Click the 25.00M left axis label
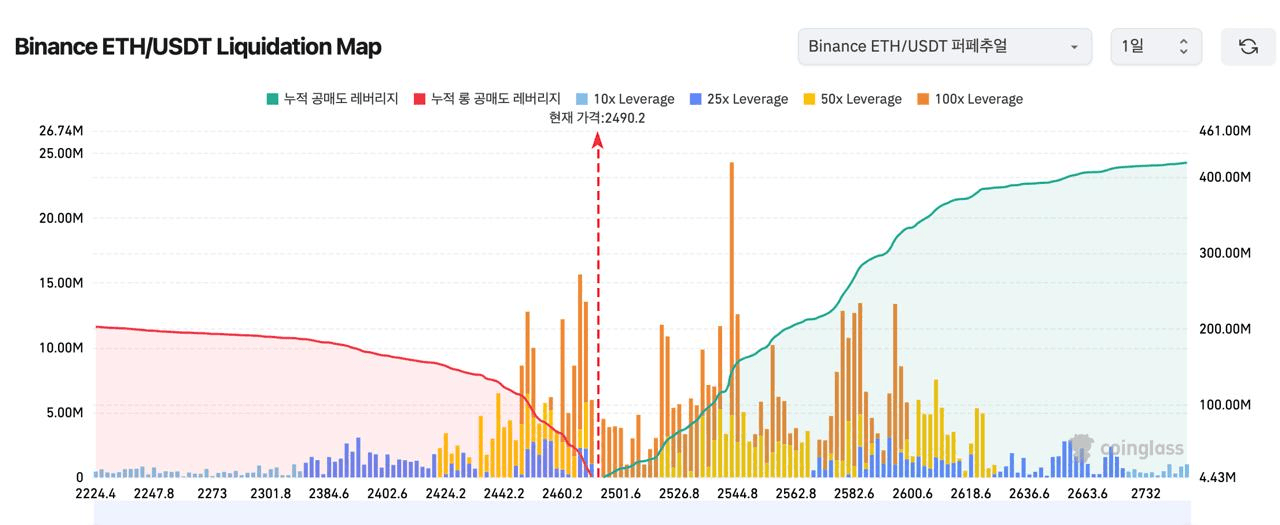Screen dimensions: 1280x525 click(x=60, y=153)
